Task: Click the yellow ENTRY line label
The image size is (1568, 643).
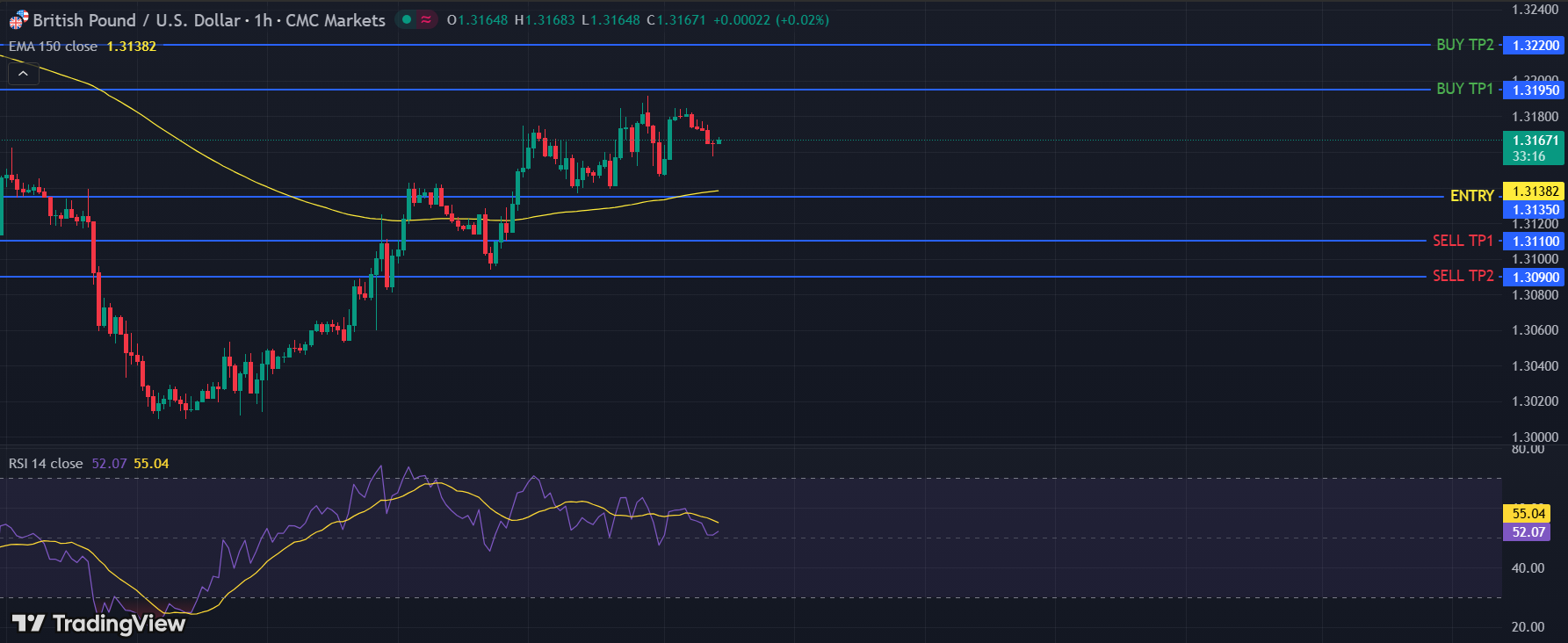Action: [1471, 196]
